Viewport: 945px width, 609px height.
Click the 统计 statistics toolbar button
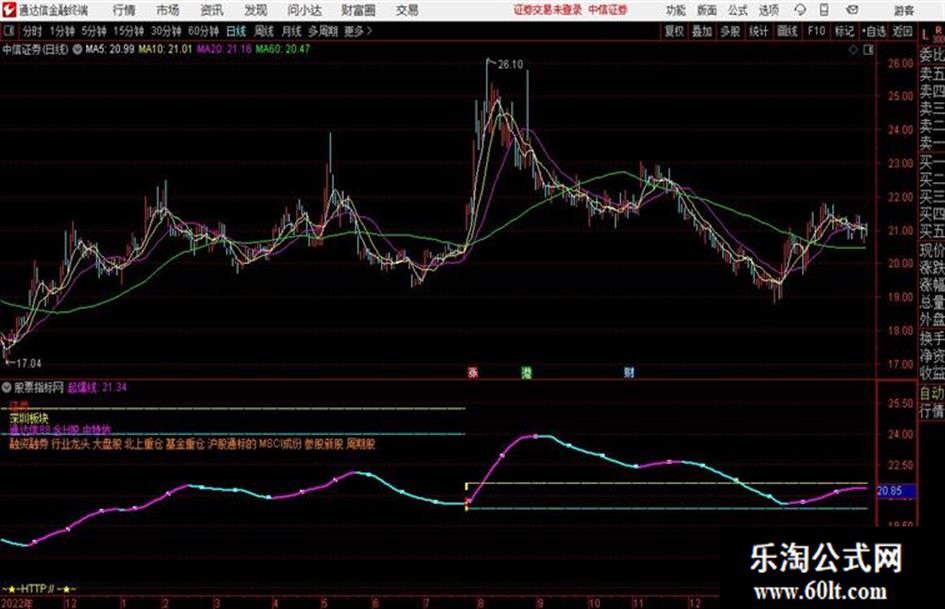tap(758, 31)
